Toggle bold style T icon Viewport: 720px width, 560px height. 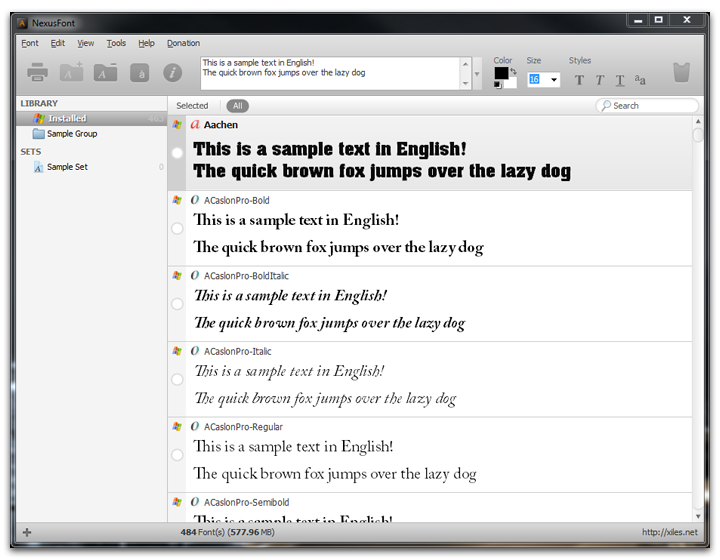(579, 80)
